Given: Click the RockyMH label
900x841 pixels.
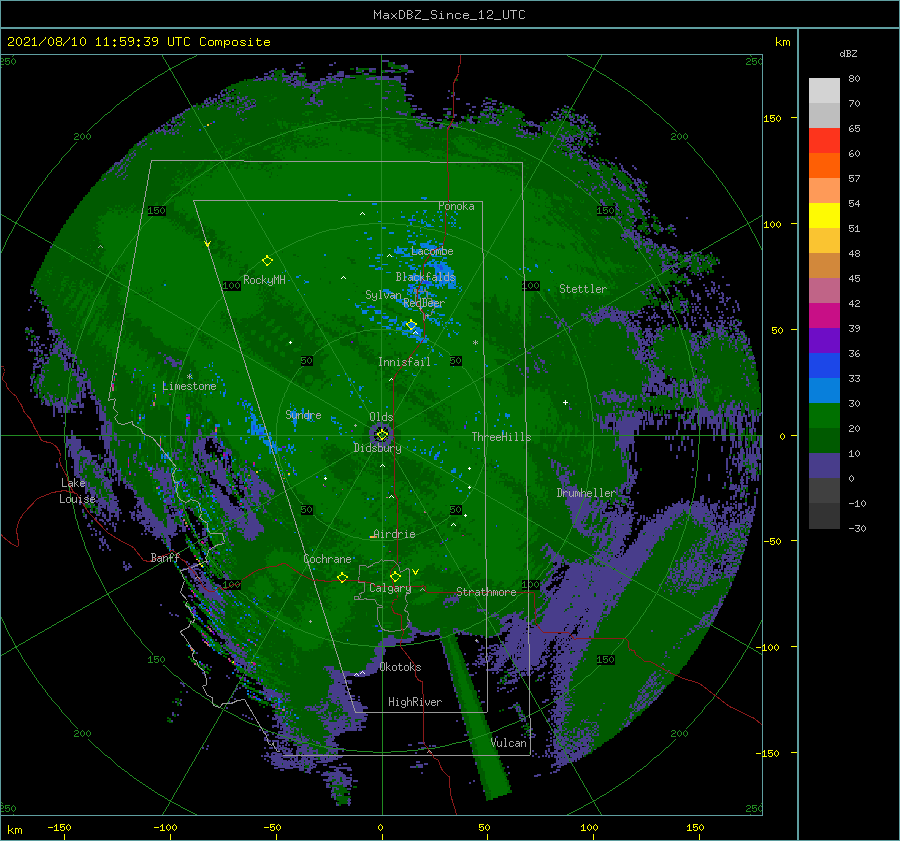Looking at the screenshot, I should pos(264,280).
